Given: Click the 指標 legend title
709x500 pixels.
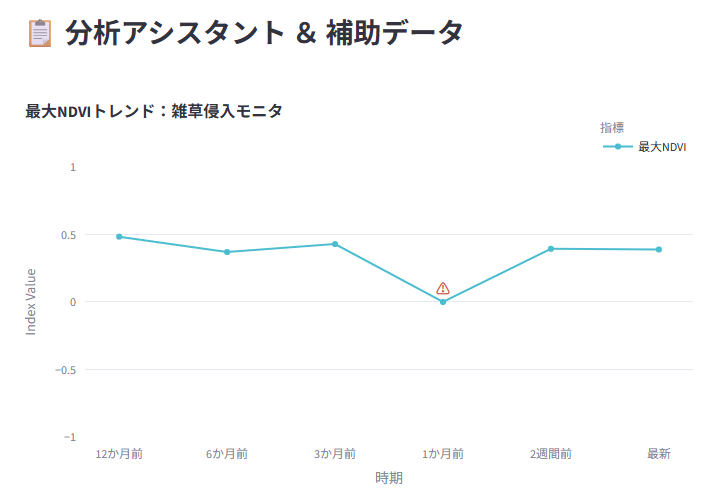Looking at the screenshot, I should [x=612, y=127].
